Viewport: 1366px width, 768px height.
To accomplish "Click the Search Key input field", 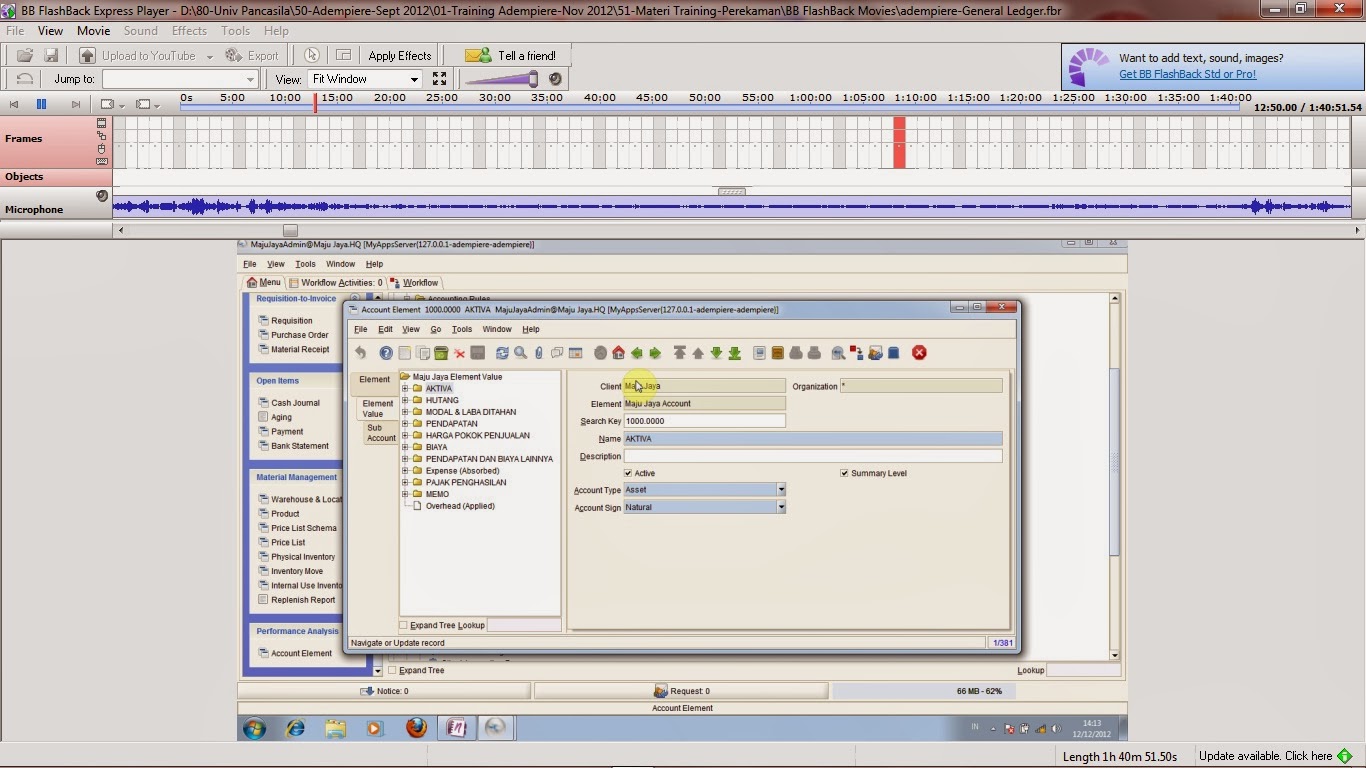I will coord(704,421).
